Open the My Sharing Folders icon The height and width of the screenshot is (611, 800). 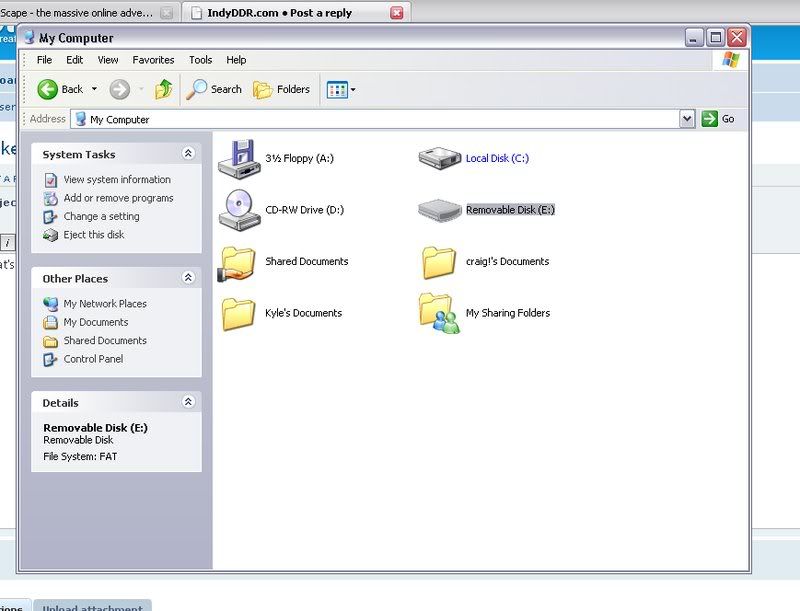(x=439, y=313)
